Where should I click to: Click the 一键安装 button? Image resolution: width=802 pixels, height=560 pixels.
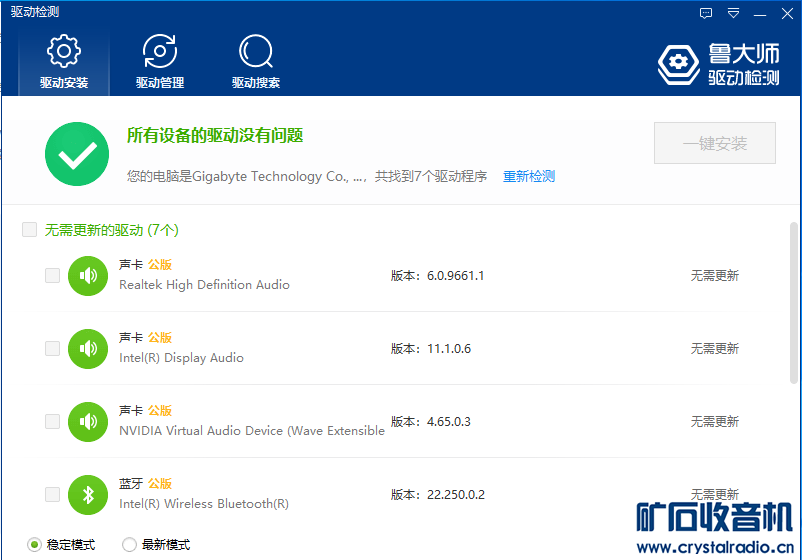pos(715,143)
